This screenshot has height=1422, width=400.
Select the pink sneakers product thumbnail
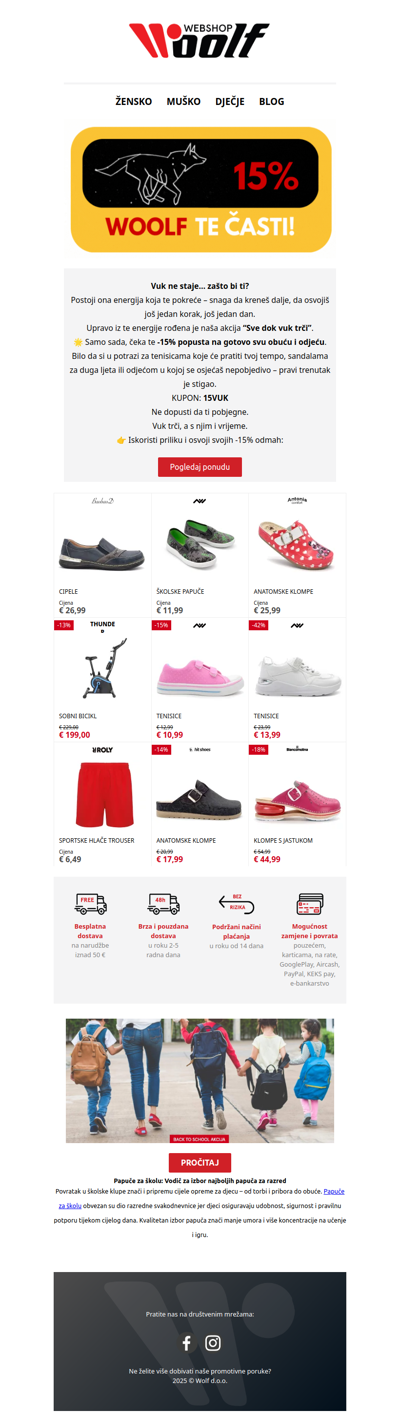[200, 676]
